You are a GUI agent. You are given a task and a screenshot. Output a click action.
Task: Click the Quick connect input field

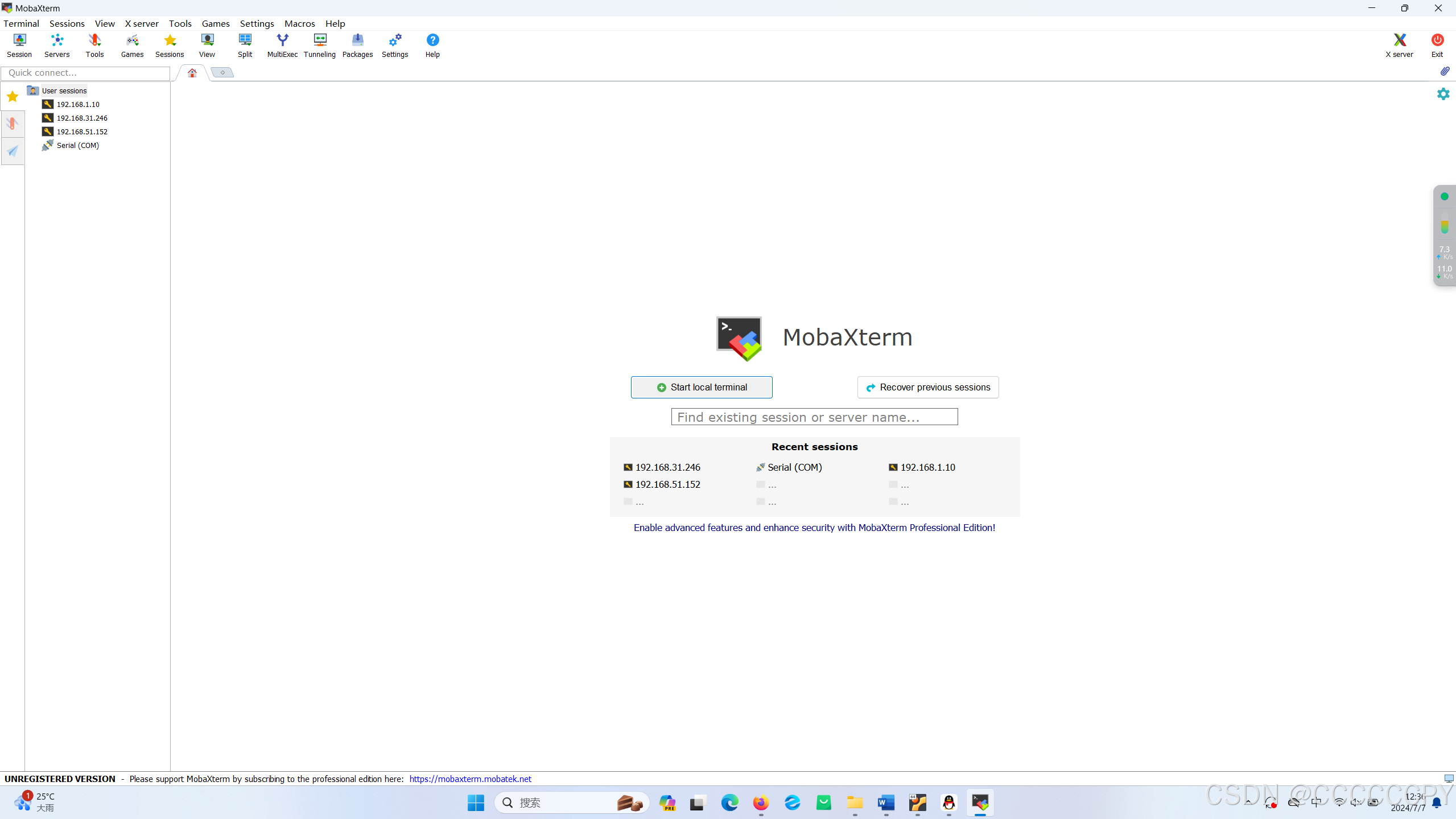pyautogui.click(x=85, y=72)
